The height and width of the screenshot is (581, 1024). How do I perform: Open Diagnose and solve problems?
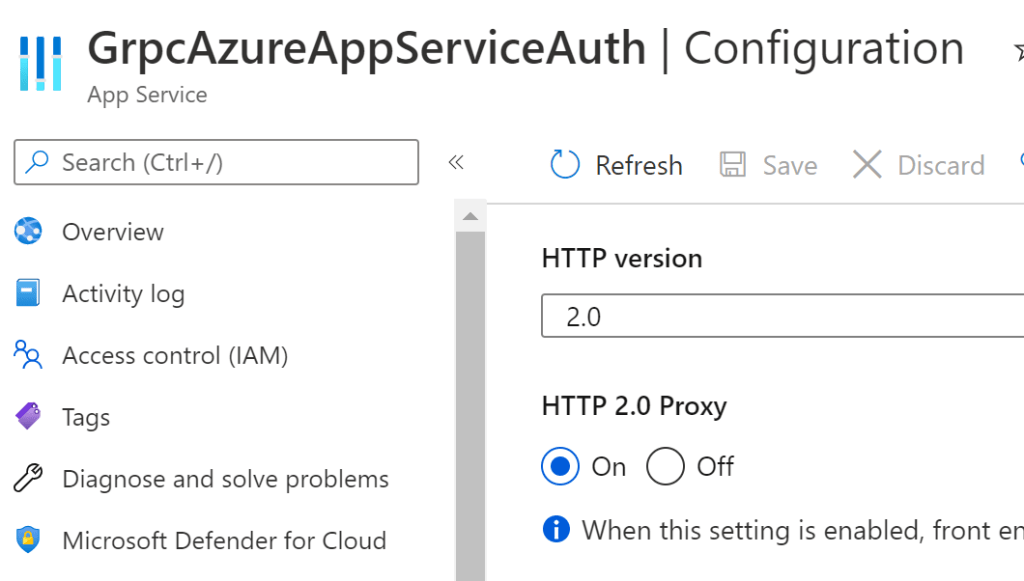[225, 479]
